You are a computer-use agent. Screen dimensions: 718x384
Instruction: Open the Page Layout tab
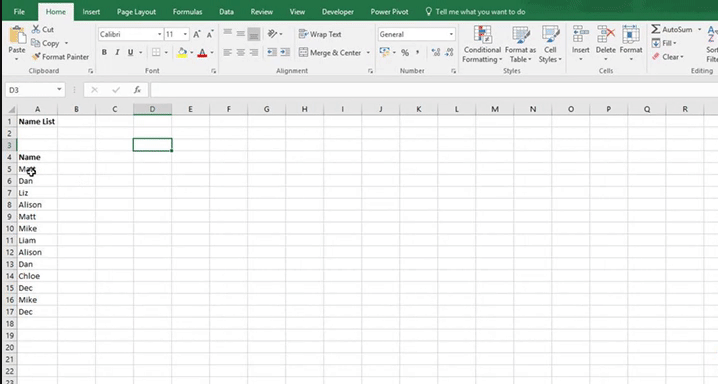click(x=136, y=12)
